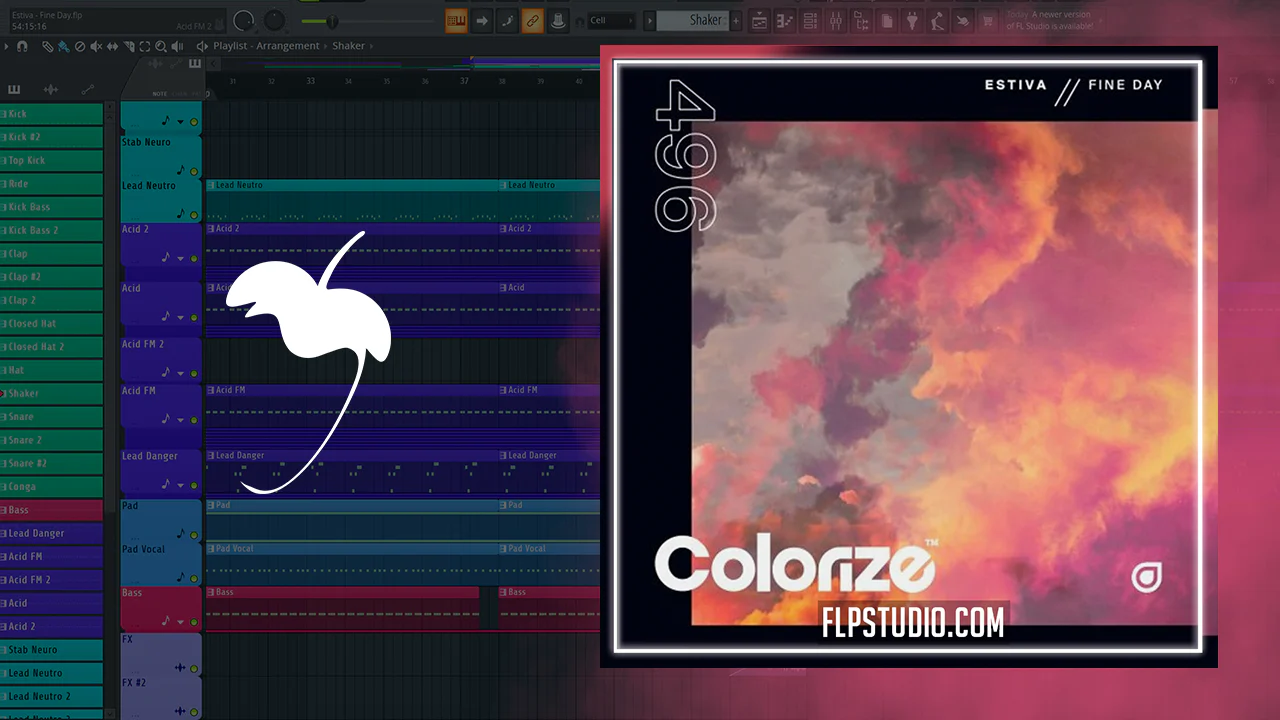The width and height of the screenshot is (1280, 720).
Task: Open the Mixer view icon
Action: (836, 20)
